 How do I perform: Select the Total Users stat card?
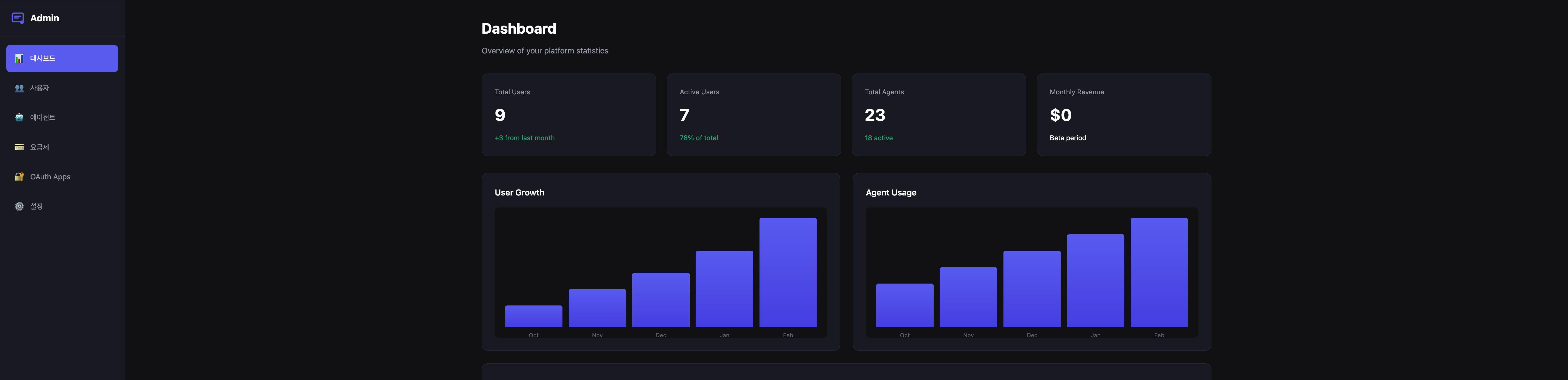(568, 114)
